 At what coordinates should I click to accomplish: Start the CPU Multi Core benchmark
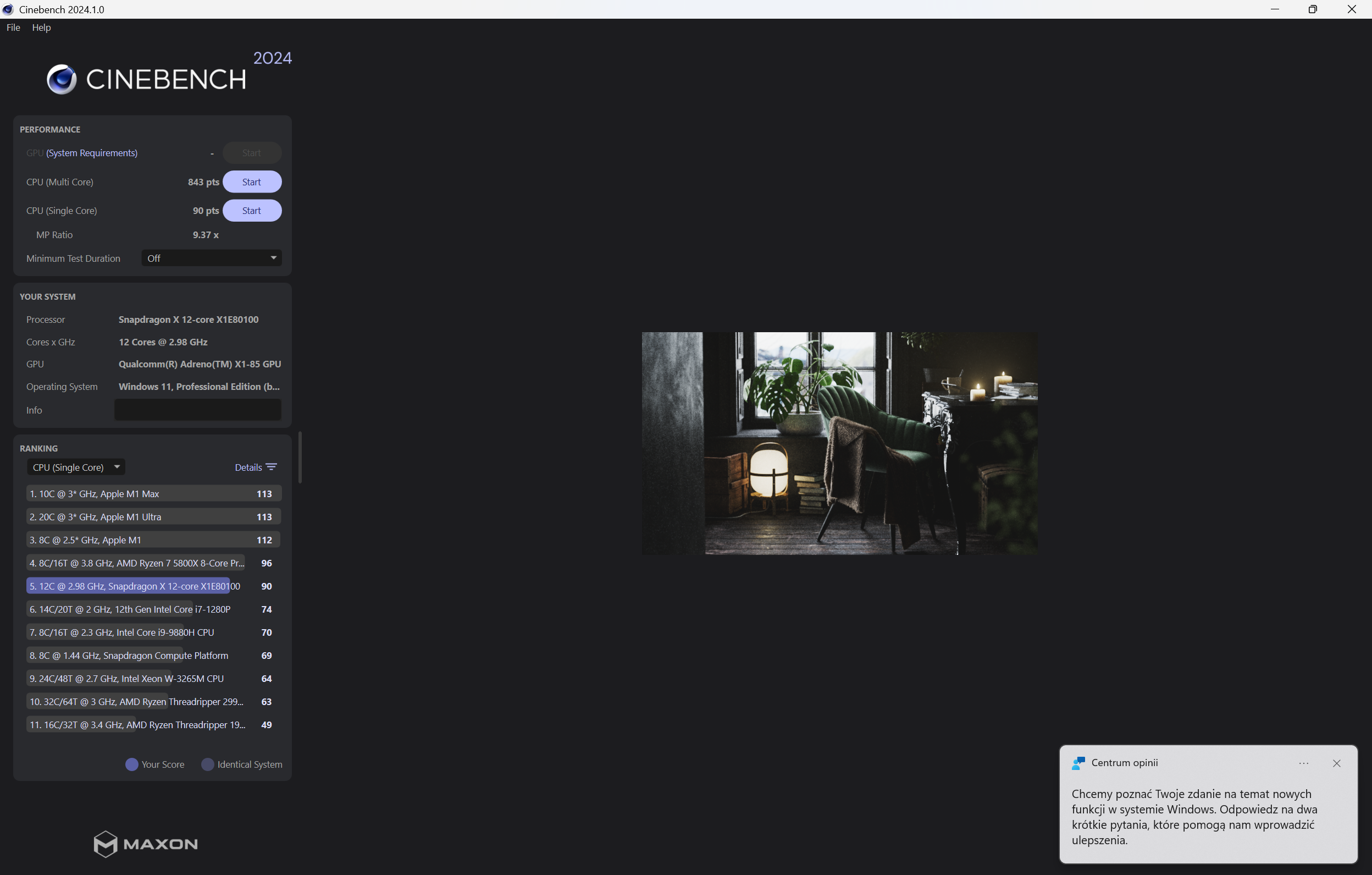[251, 182]
